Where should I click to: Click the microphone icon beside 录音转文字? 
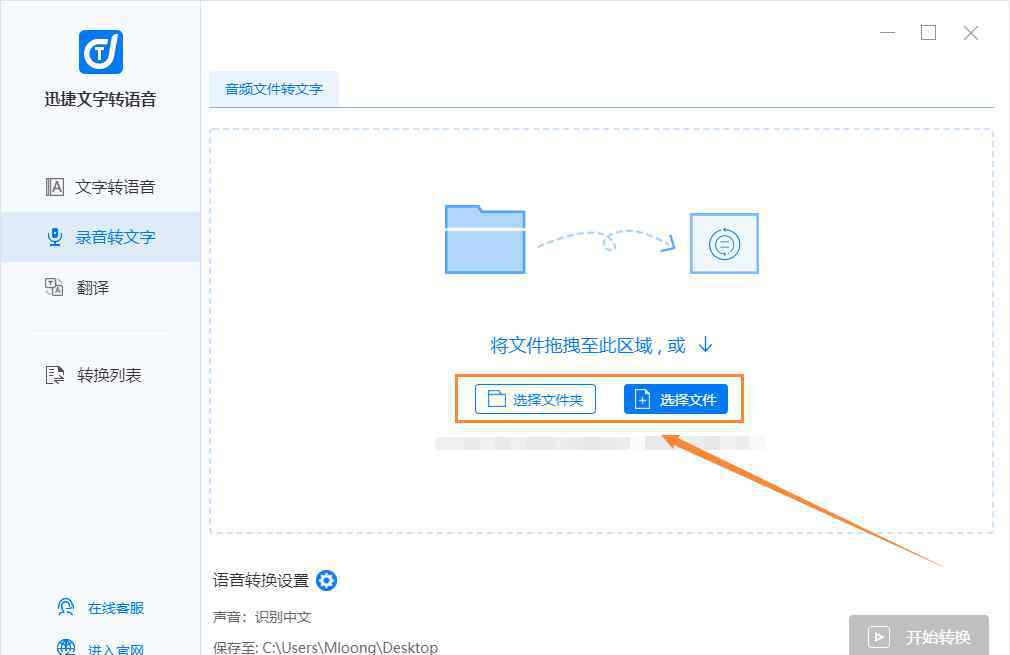[55, 237]
